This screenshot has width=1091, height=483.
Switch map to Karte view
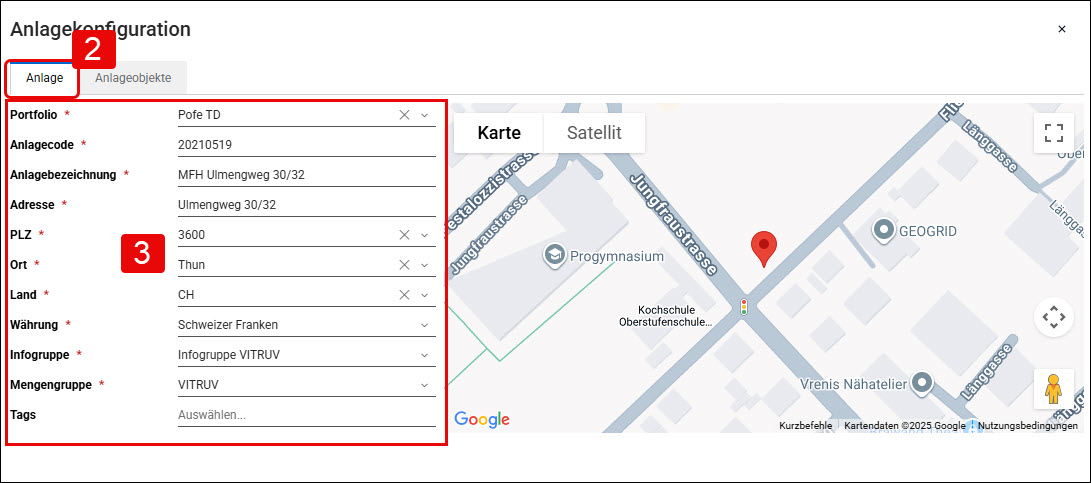(499, 133)
